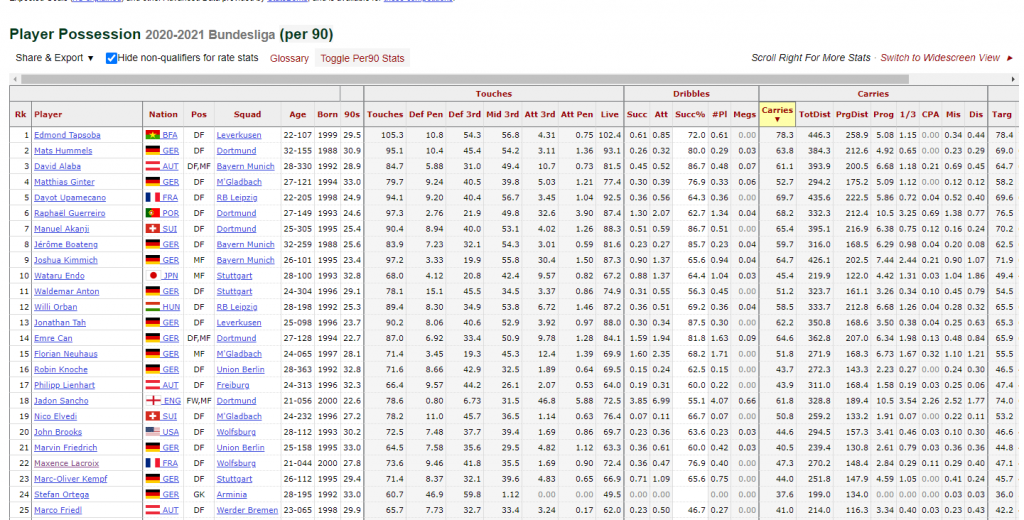Click the French flag in Dayot Upamecano's row
Screen dimensions: 1024x520
pos(153,198)
